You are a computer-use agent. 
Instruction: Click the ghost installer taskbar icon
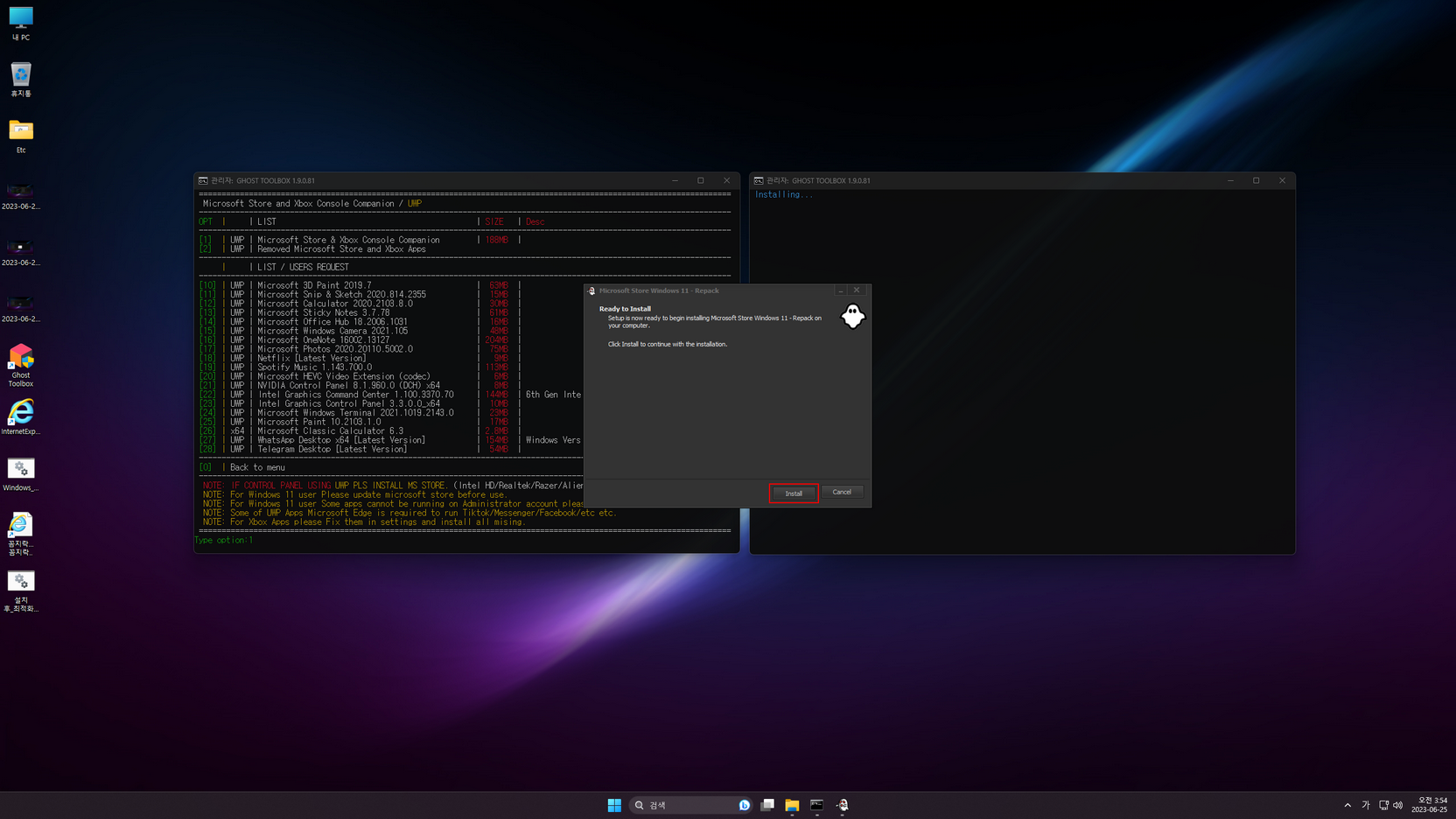(x=842, y=805)
